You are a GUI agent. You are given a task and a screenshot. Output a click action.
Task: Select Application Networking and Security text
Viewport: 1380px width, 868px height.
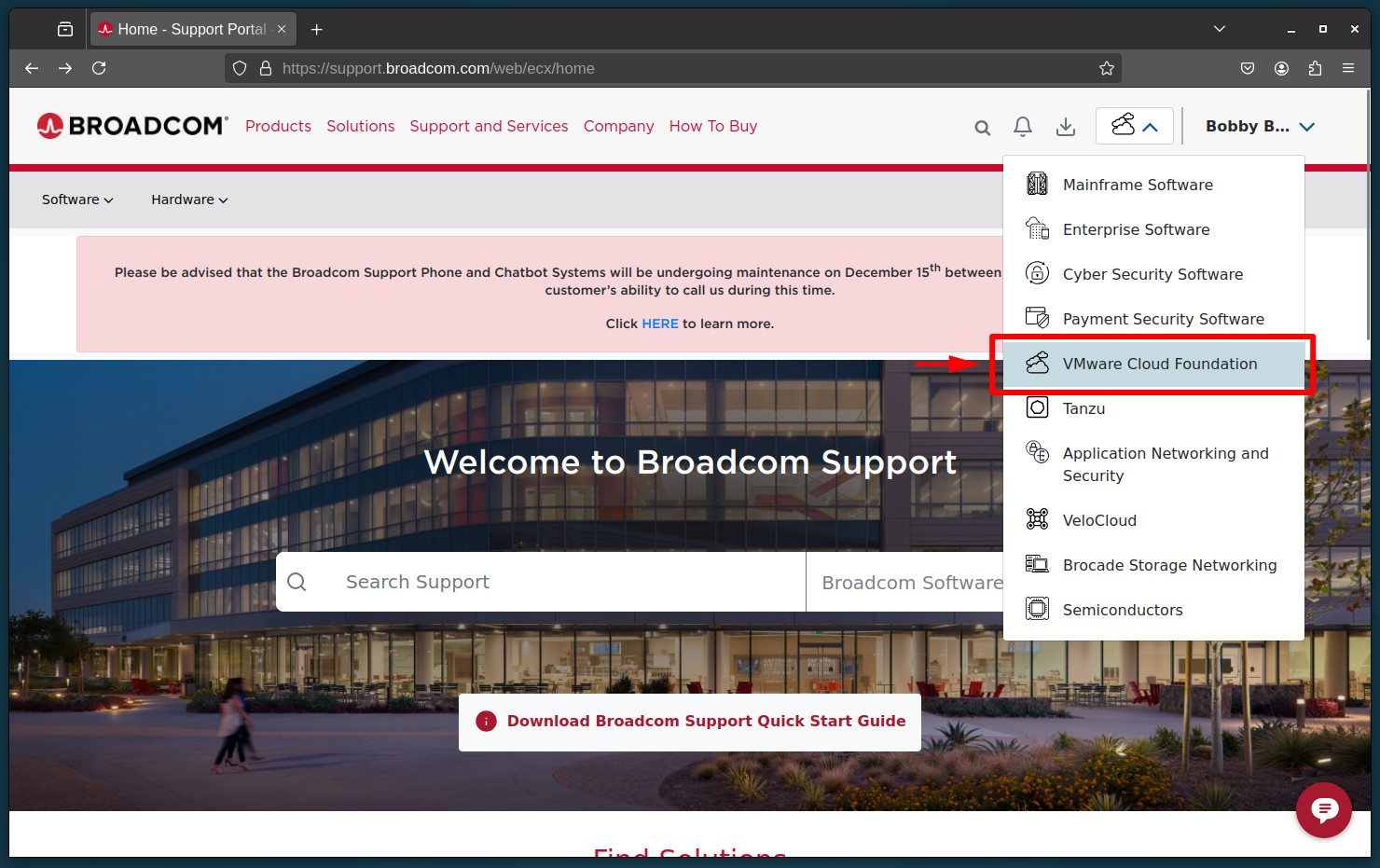pyautogui.click(x=1166, y=464)
